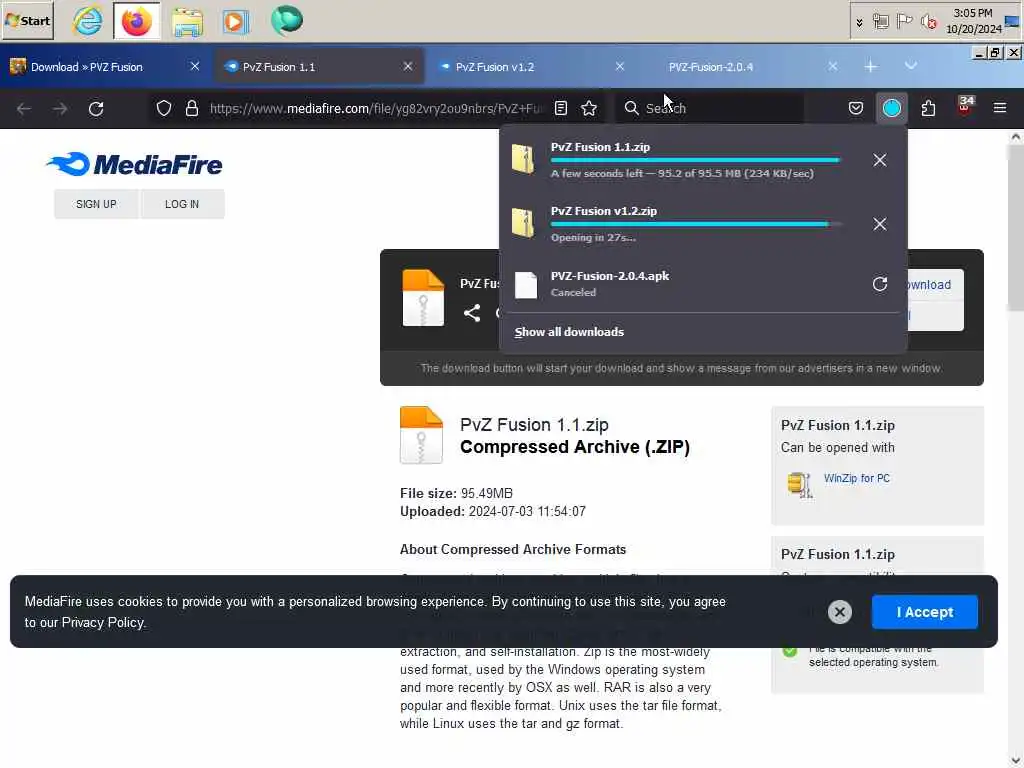
Task: Open Windows Explorer folder icon in taskbar
Action: 187,22
